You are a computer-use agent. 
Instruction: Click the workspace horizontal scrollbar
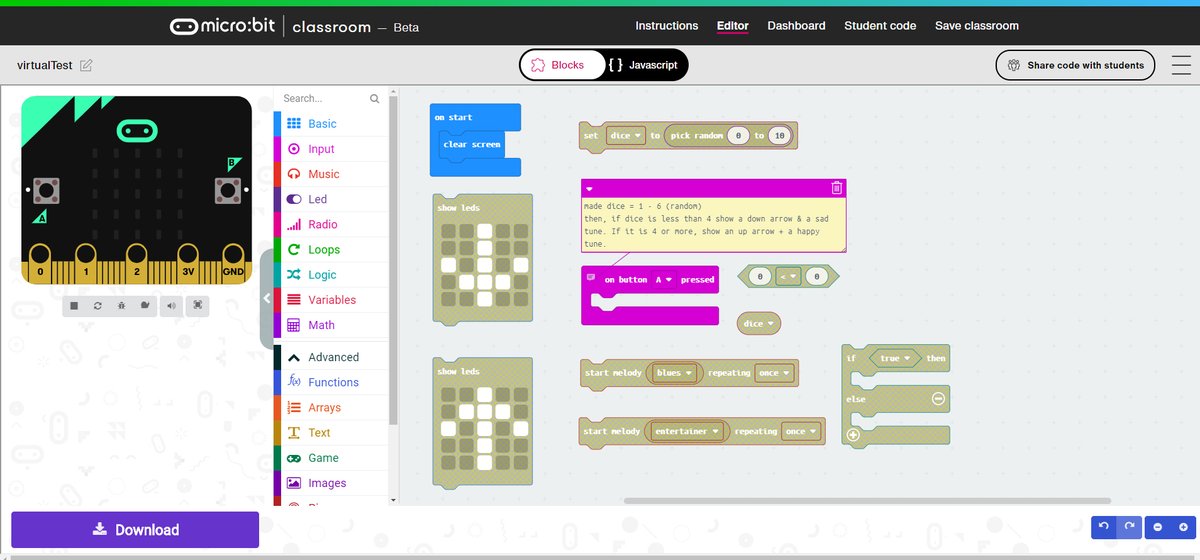coord(867,500)
